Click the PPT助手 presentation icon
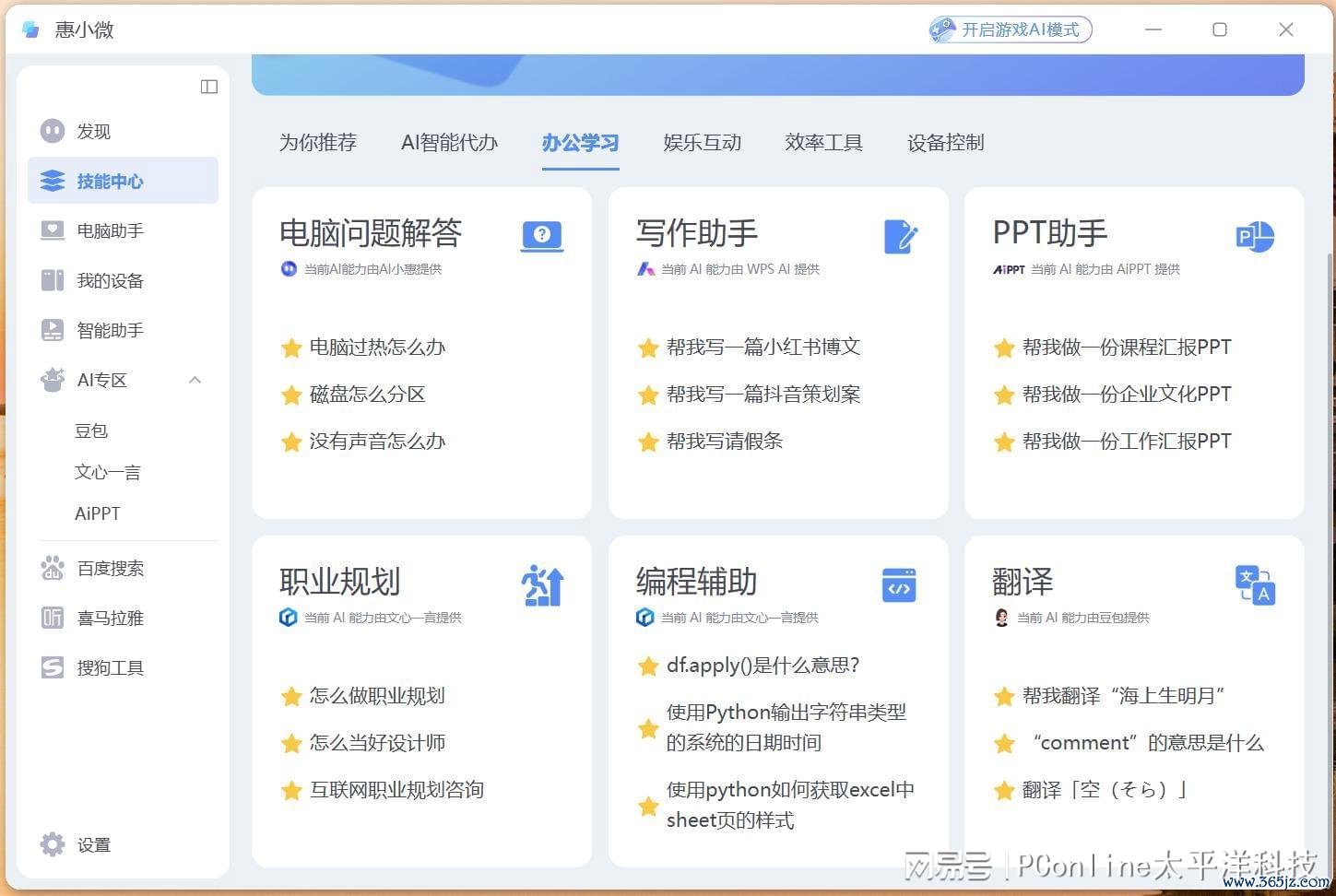1336x896 pixels. pos(1255,236)
